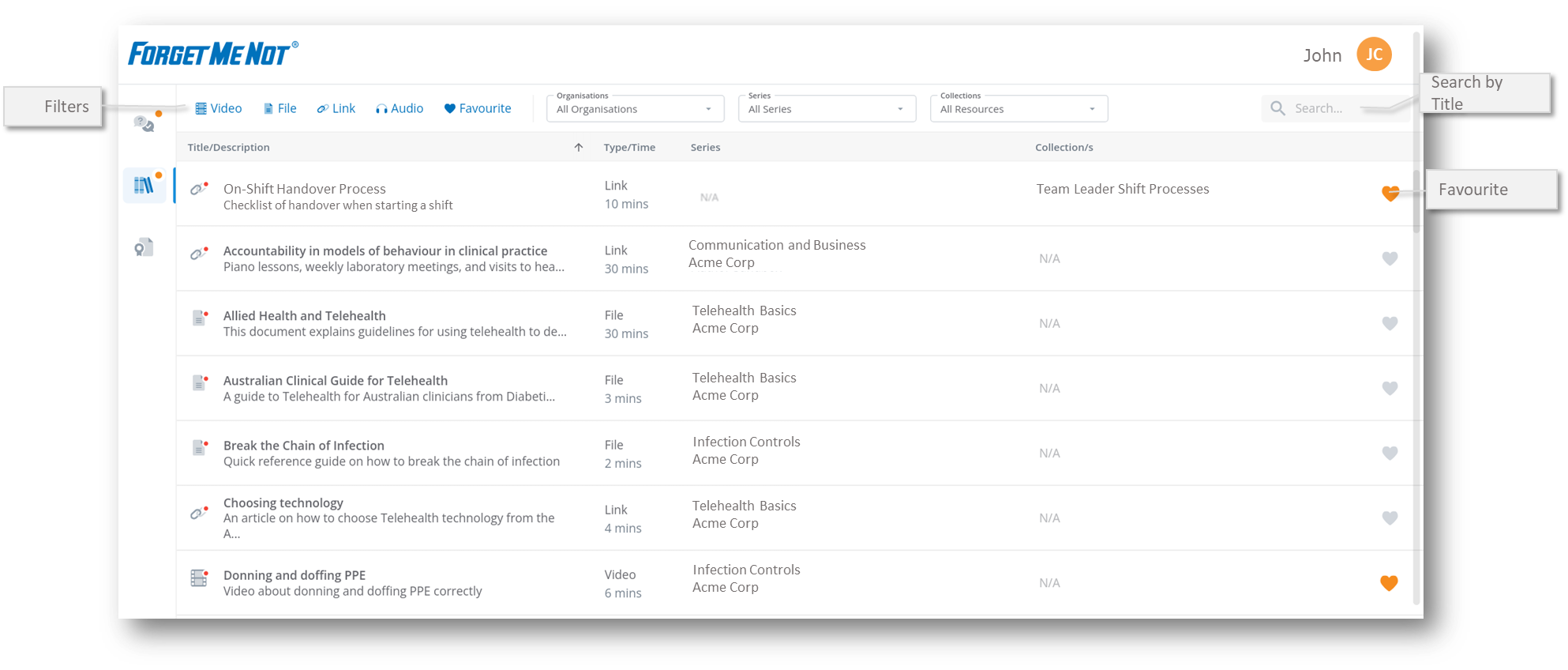
Task: Click link icon for On-Shift Handover Process
Action: 199,189
